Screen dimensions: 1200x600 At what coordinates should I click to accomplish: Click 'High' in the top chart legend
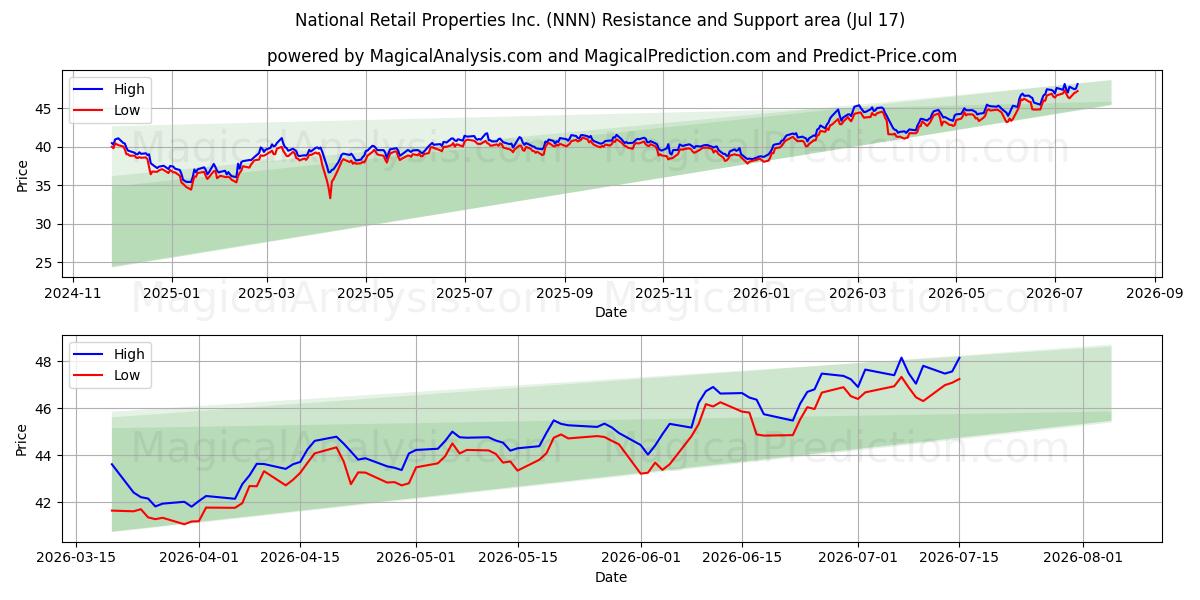click(129, 89)
